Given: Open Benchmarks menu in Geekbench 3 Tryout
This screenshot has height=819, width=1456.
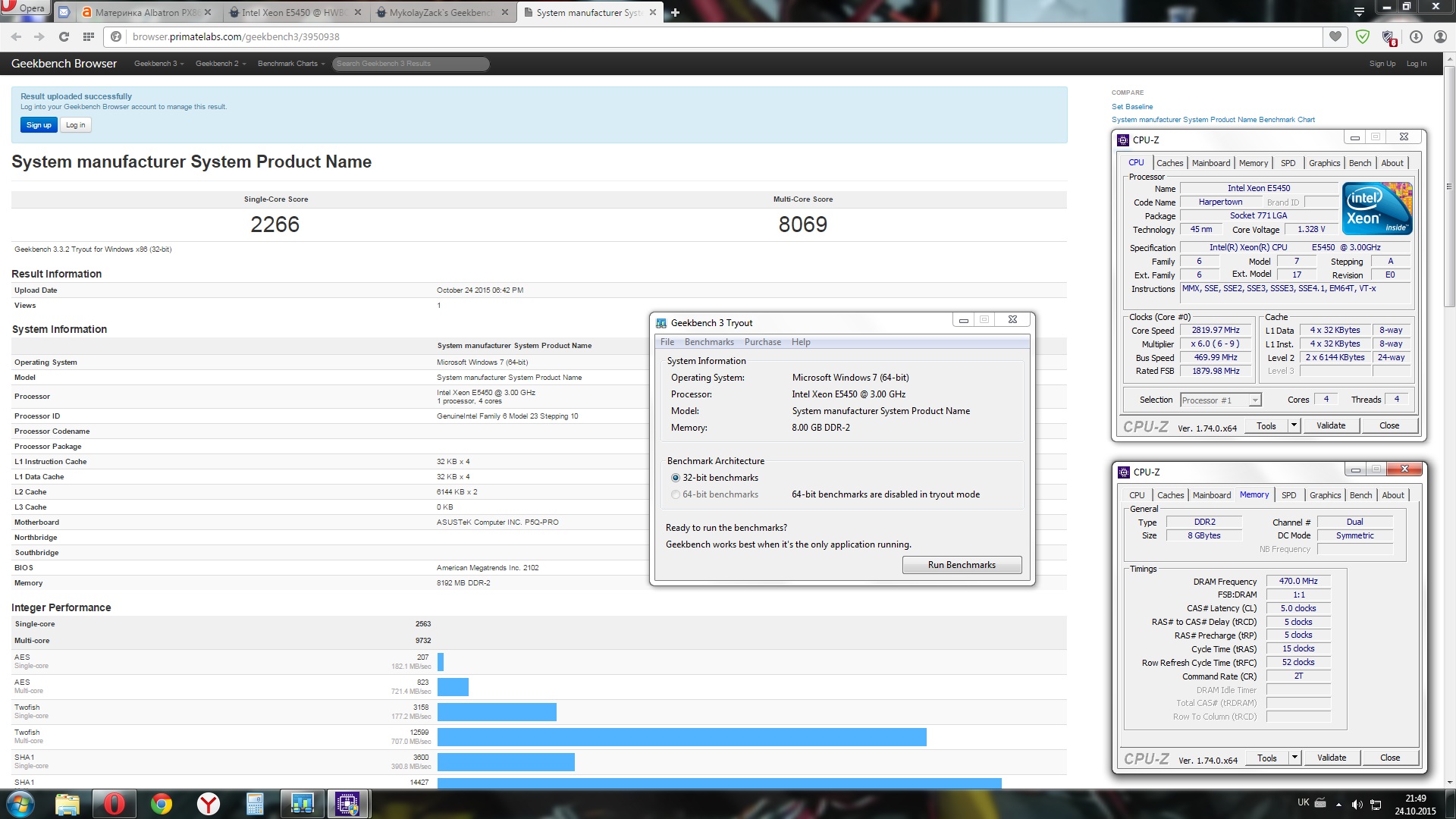Looking at the screenshot, I should (709, 342).
